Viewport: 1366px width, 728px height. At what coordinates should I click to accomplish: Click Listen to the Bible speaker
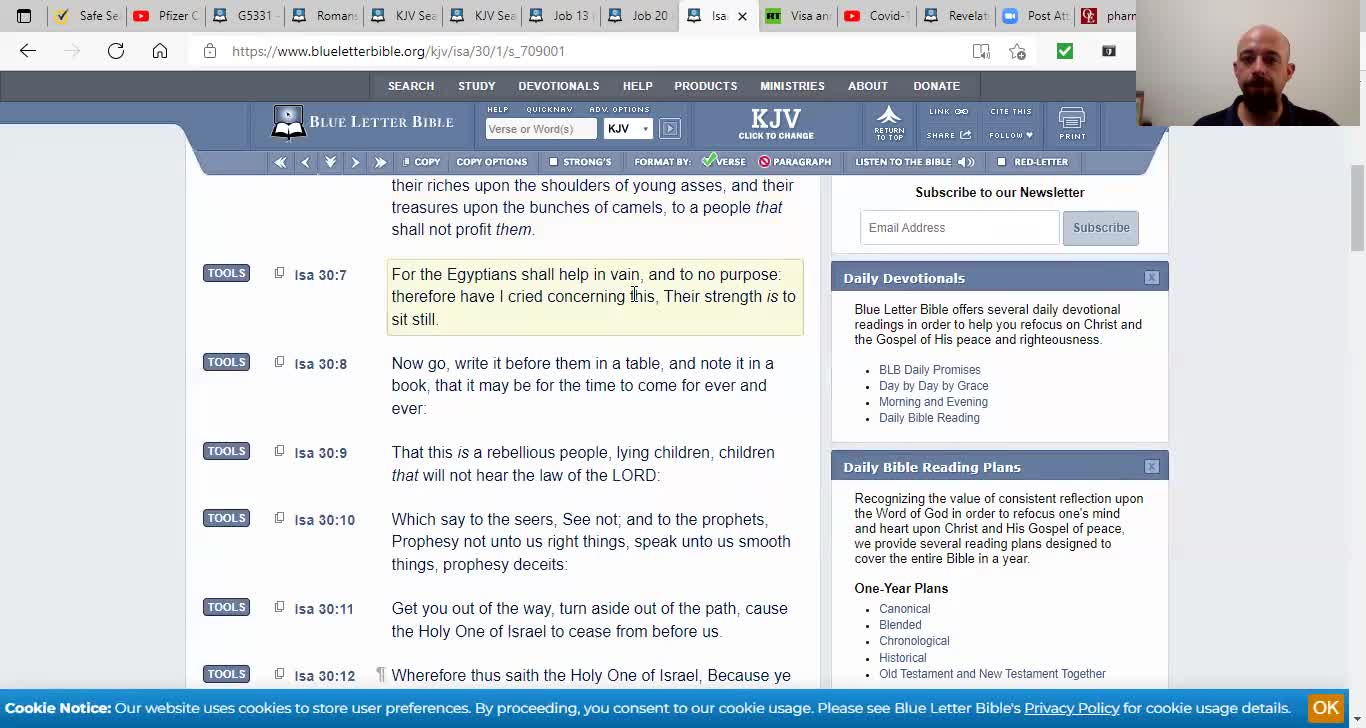click(914, 162)
